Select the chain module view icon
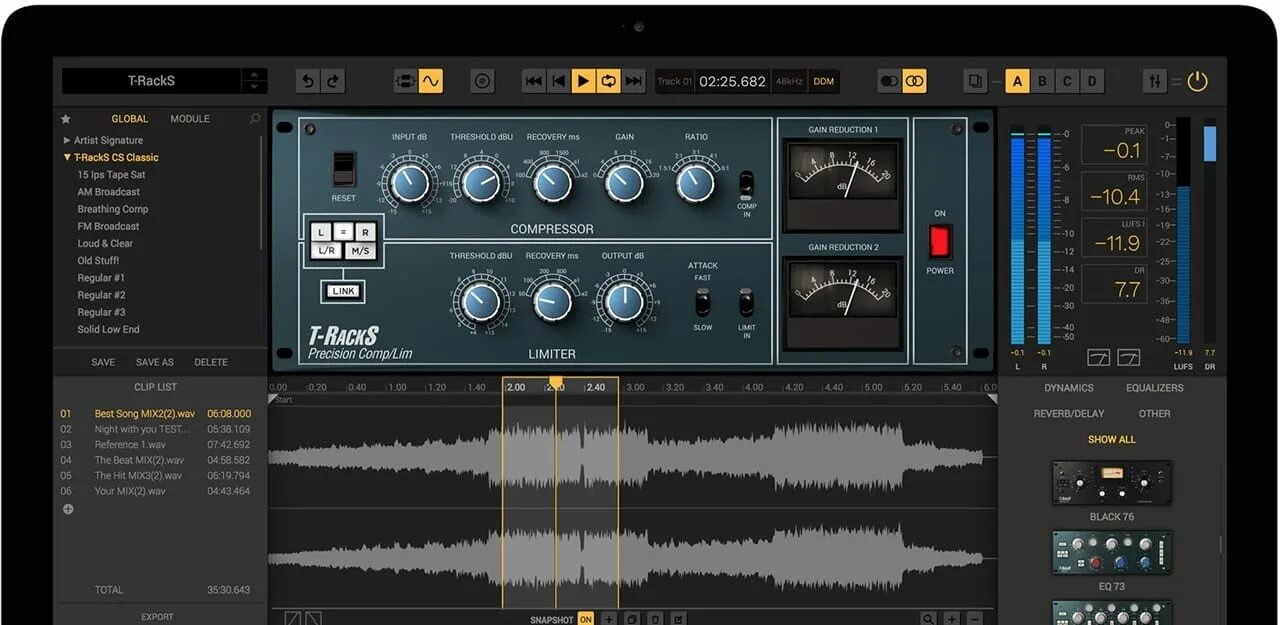 [x=406, y=81]
